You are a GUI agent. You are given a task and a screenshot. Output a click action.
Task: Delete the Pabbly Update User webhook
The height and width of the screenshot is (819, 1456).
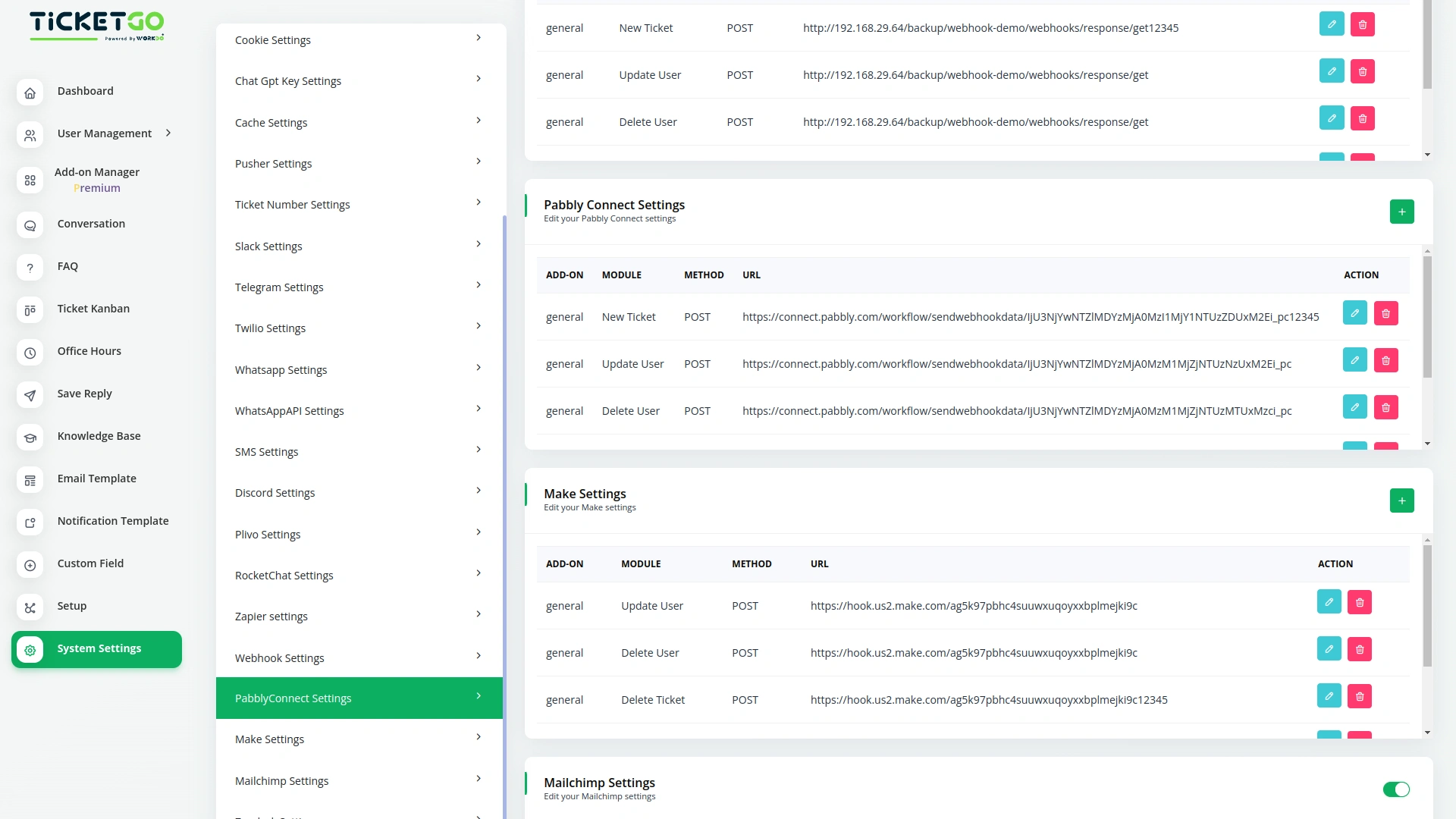[1385, 360]
